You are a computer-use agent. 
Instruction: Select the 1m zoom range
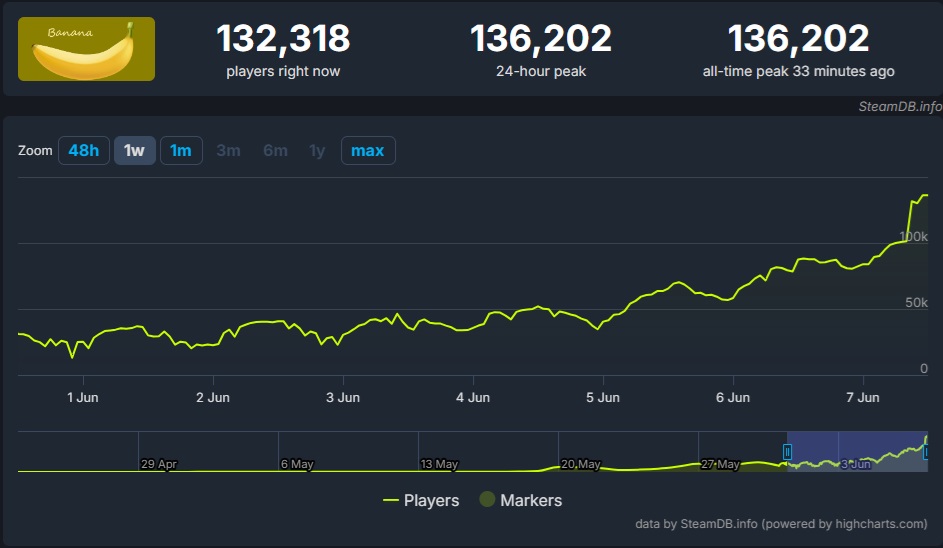tap(181, 150)
